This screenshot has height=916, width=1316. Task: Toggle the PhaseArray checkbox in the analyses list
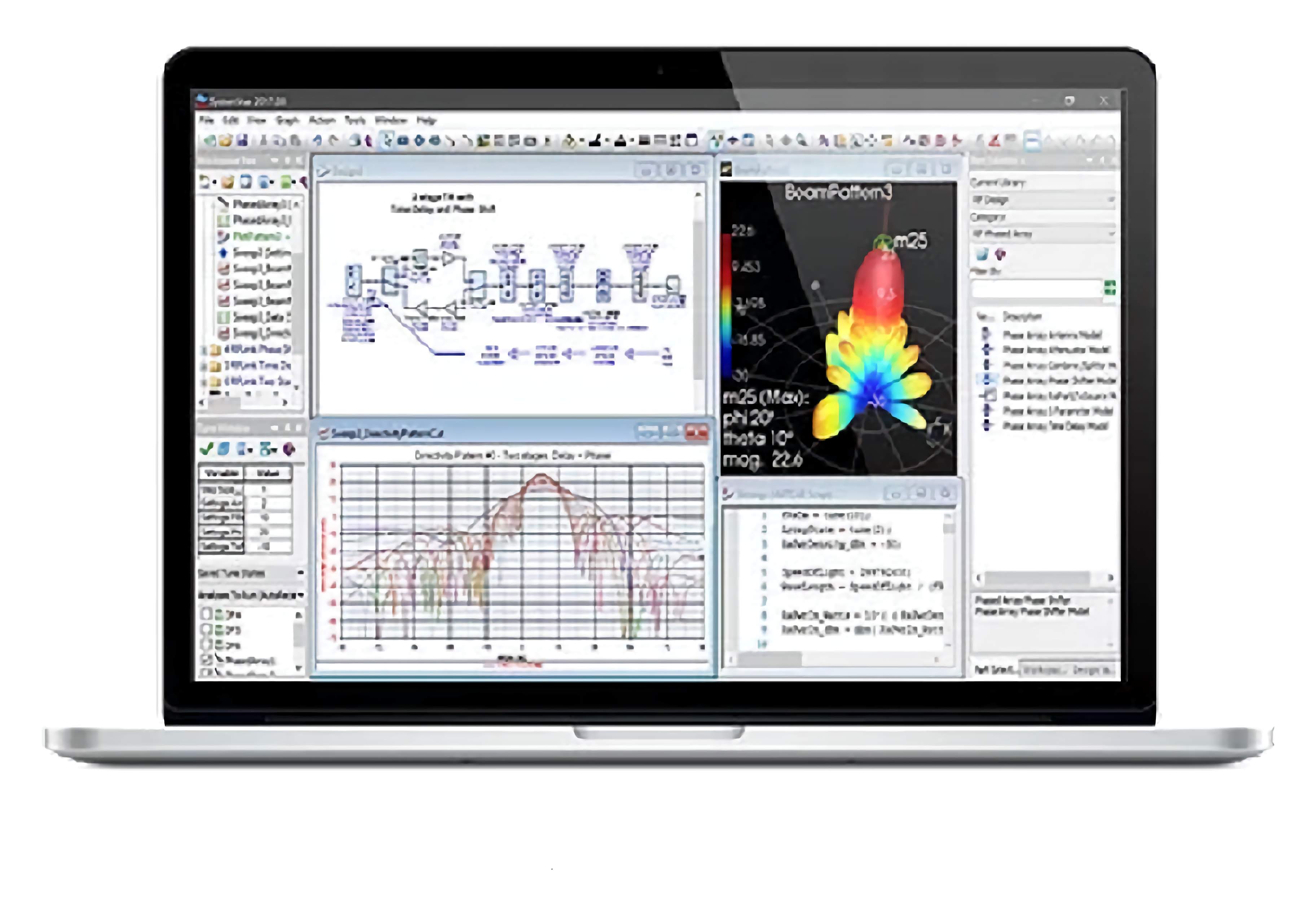(206, 660)
